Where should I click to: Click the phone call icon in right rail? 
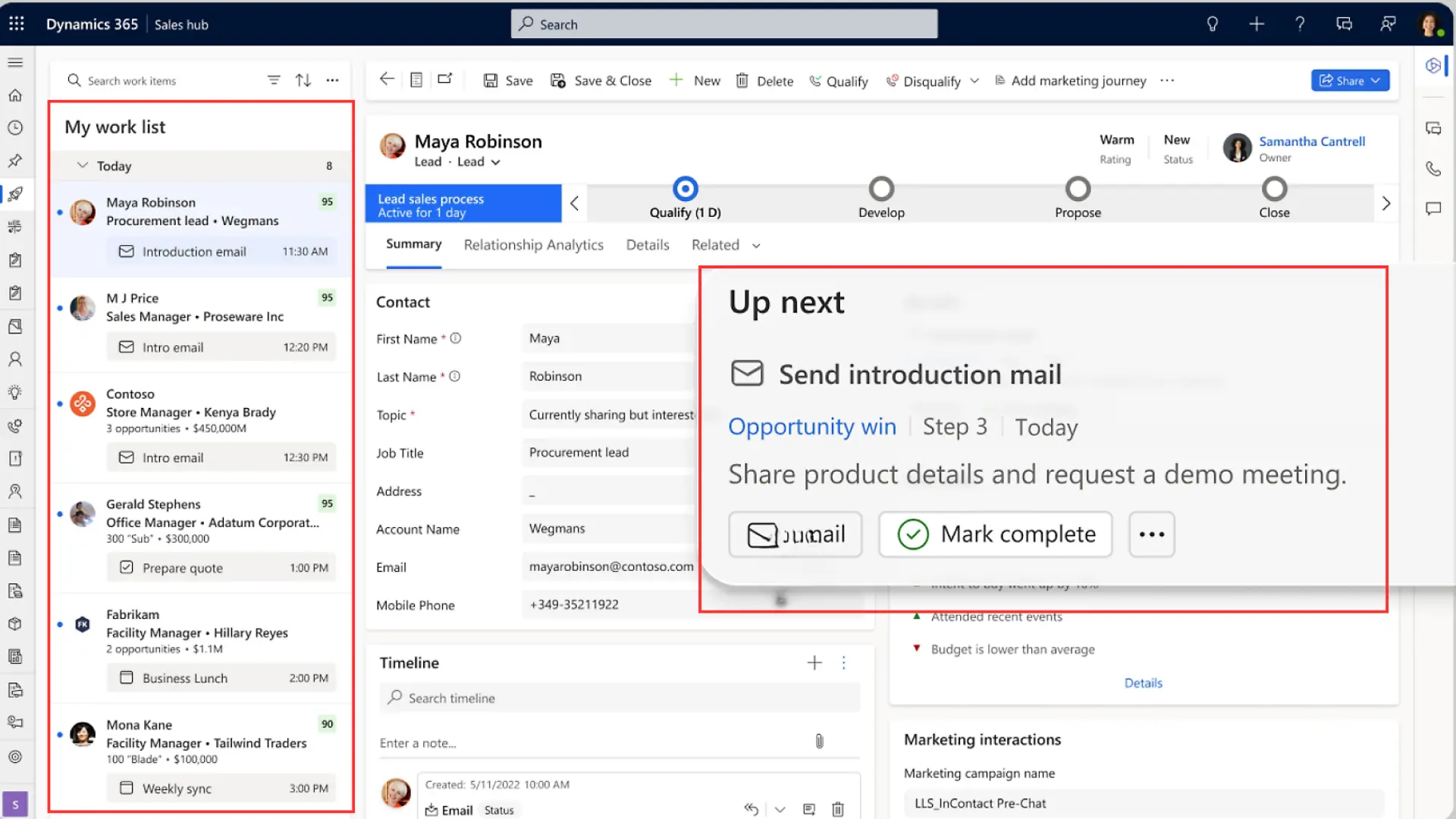coord(1432,168)
